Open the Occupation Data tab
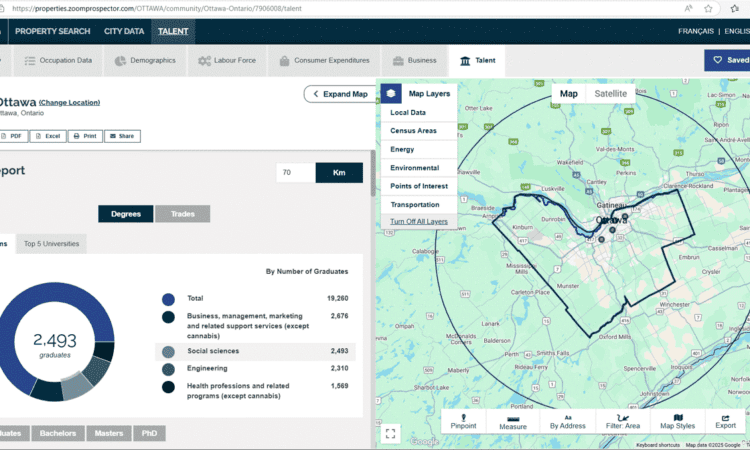 click(x=58, y=61)
